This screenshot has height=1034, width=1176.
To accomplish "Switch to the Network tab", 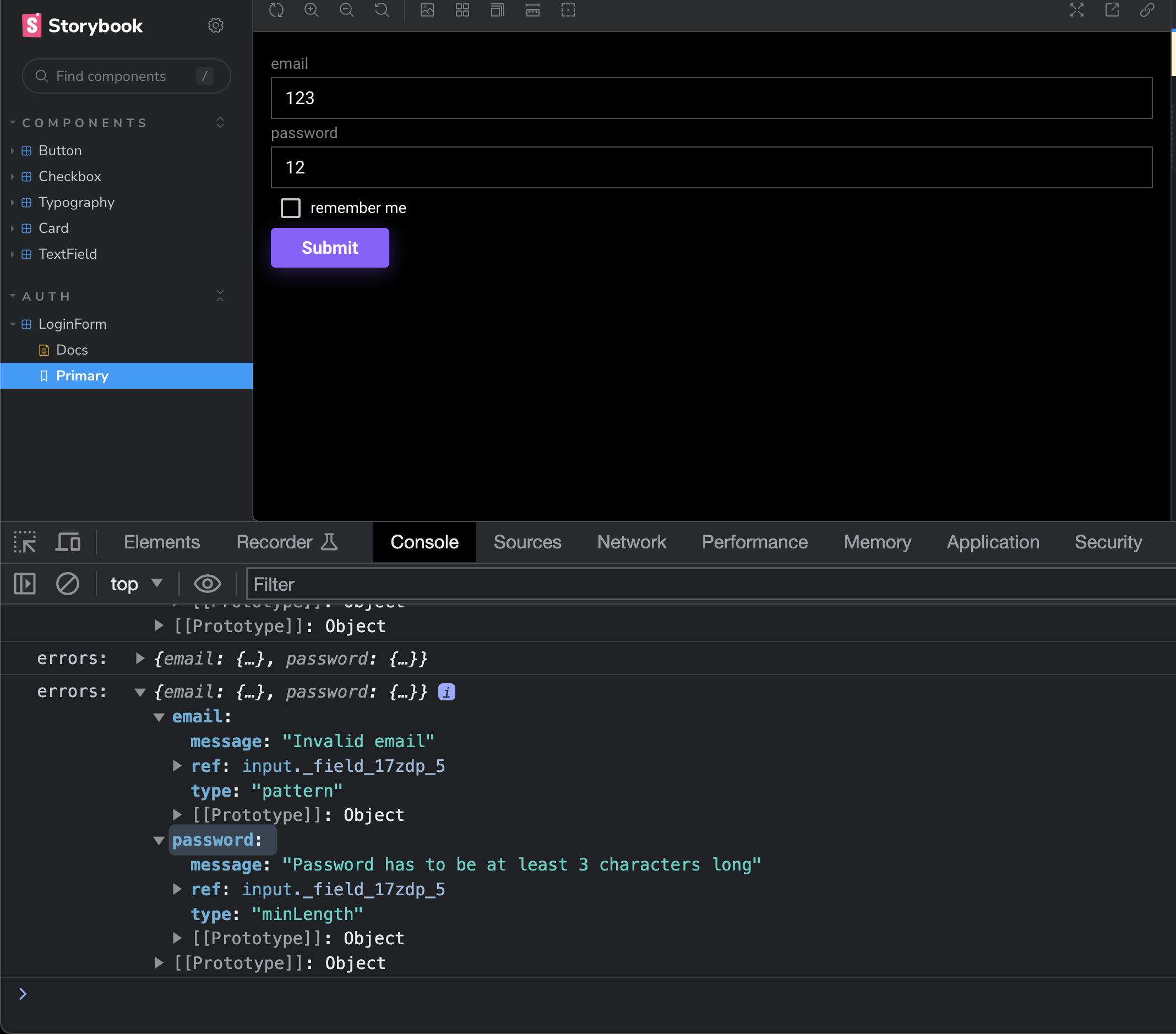I will tap(631, 541).
